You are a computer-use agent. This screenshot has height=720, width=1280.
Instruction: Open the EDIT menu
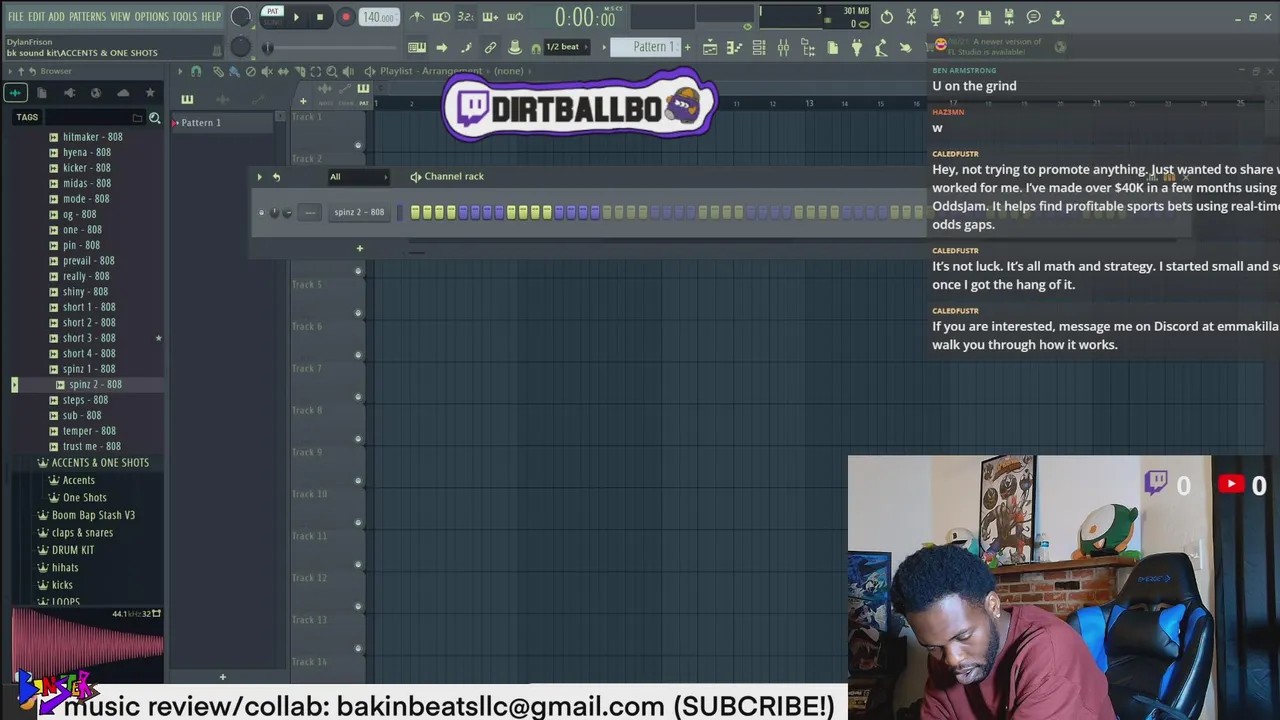tap(36, 17)
